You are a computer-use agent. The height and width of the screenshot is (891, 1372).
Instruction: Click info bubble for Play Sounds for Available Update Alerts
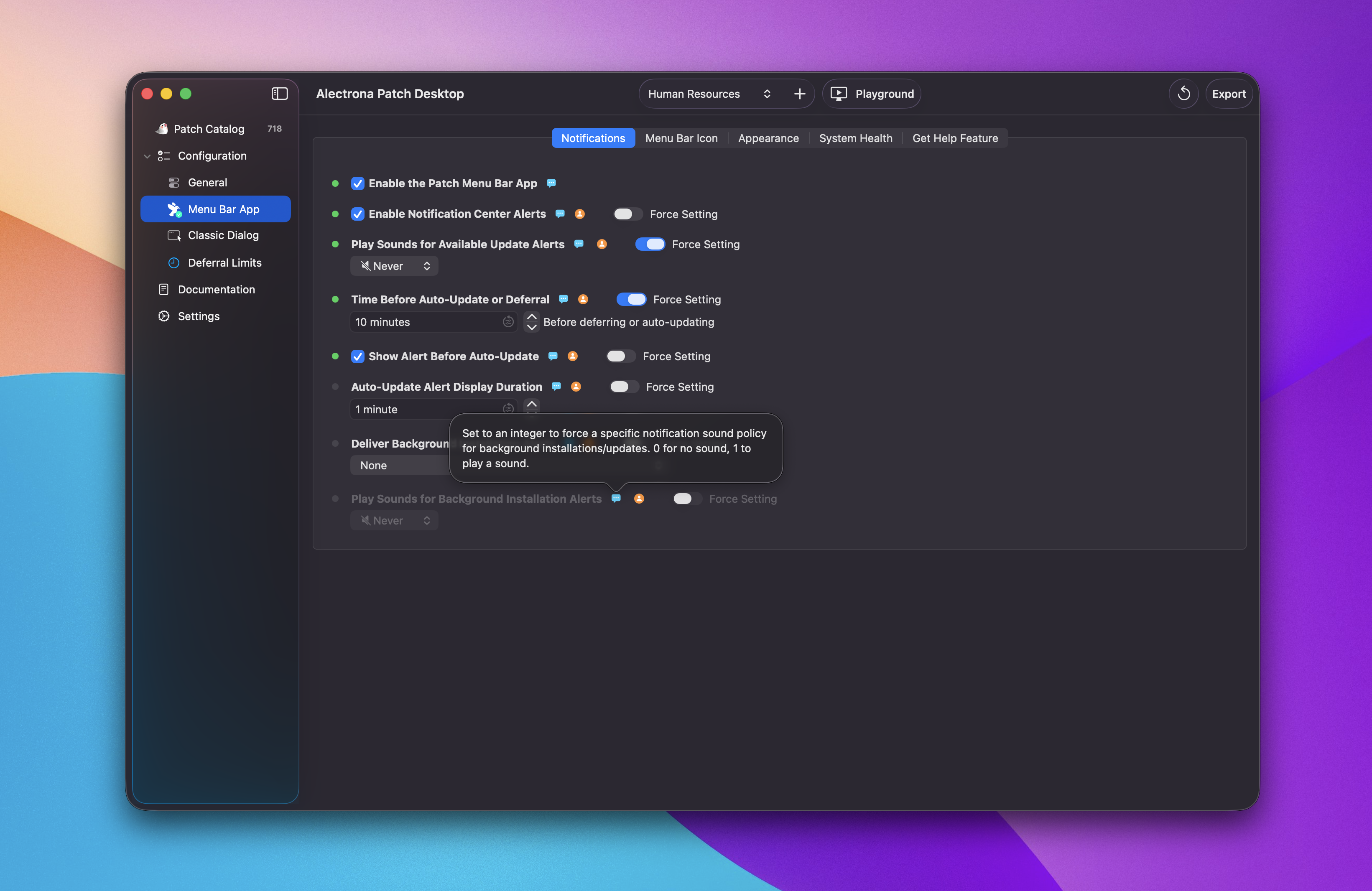[579, 244]
